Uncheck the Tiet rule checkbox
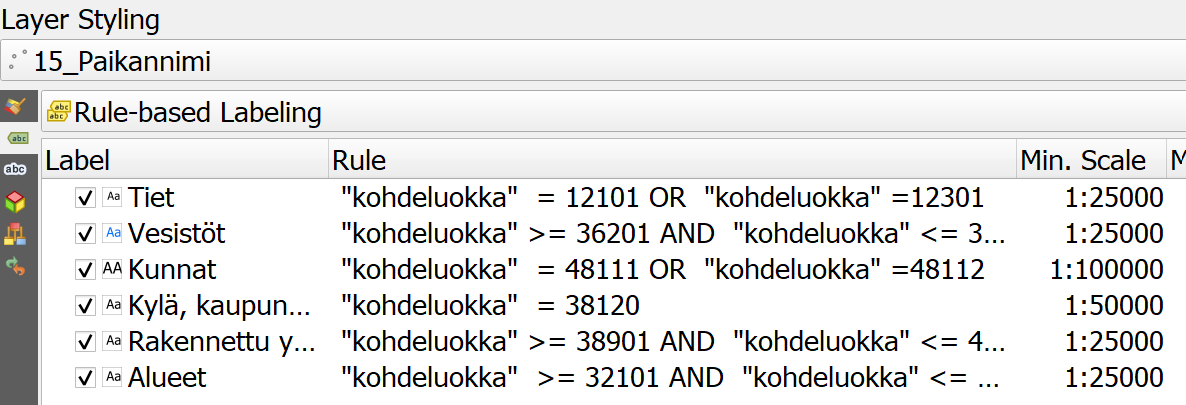Image resolution: width=1186 pixels, height=405 pixels. click(85, 198)
